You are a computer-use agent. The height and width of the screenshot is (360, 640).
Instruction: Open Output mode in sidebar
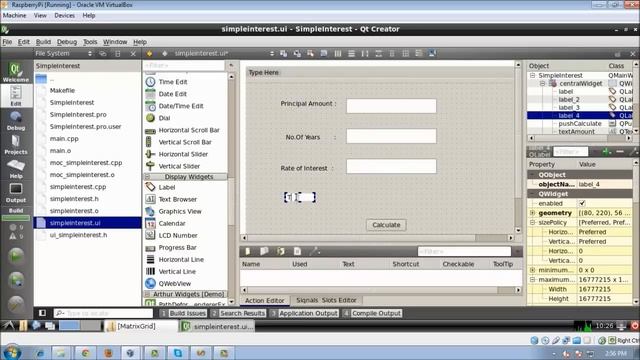coord(16,193)
